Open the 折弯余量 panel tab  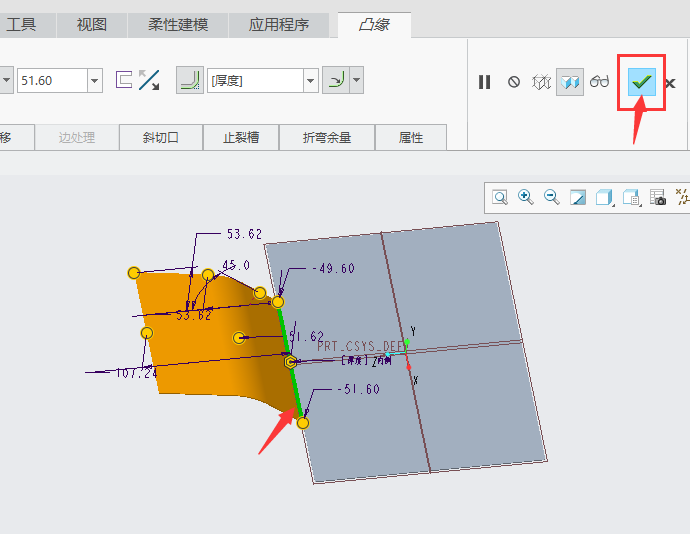pyautogui.click(x=327, y=138)
